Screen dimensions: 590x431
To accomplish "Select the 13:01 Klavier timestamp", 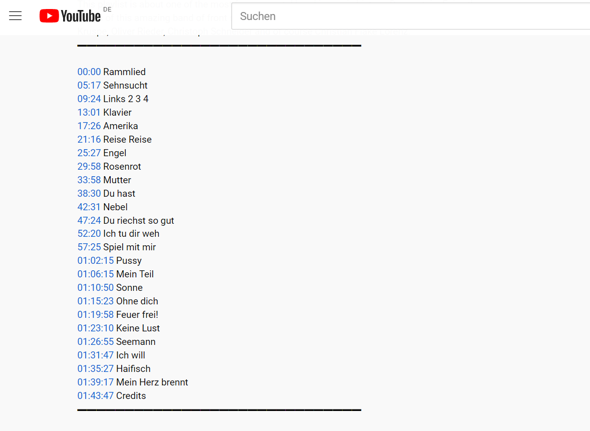I will 89,113.
